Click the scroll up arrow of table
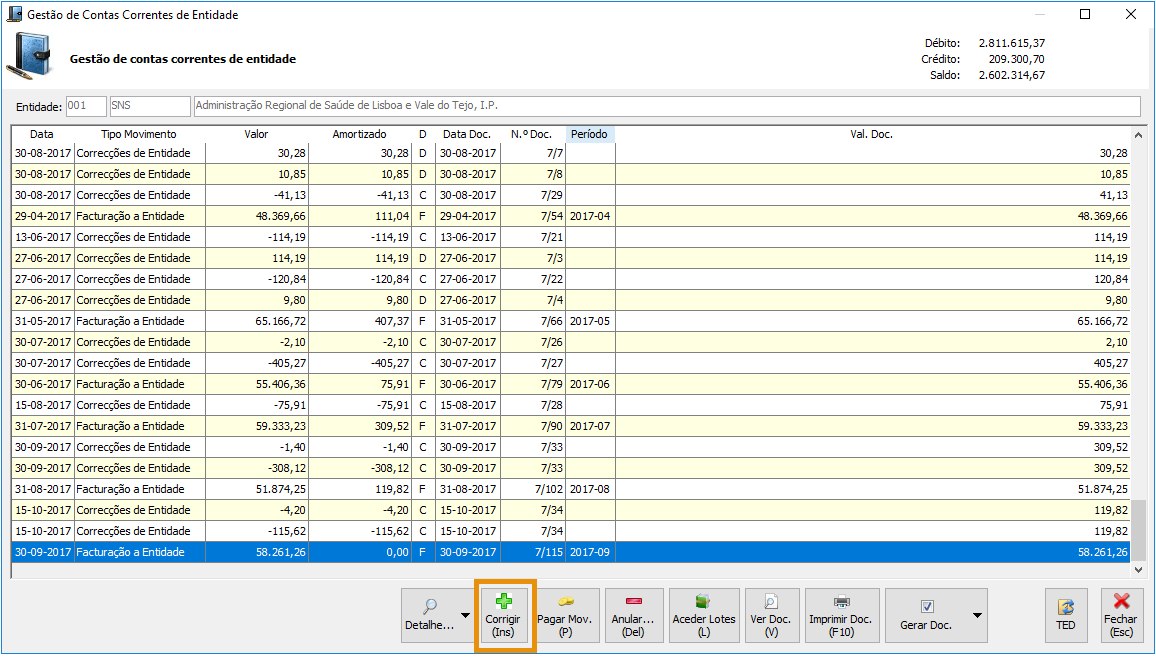Image resolution: width=1156 pixels, height=657 pixels. pos(1138,135)
